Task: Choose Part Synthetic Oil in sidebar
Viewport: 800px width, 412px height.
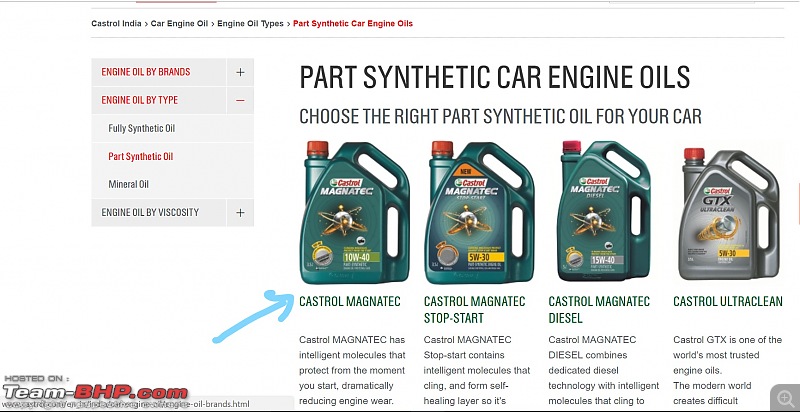Action: tap(140, 157)
